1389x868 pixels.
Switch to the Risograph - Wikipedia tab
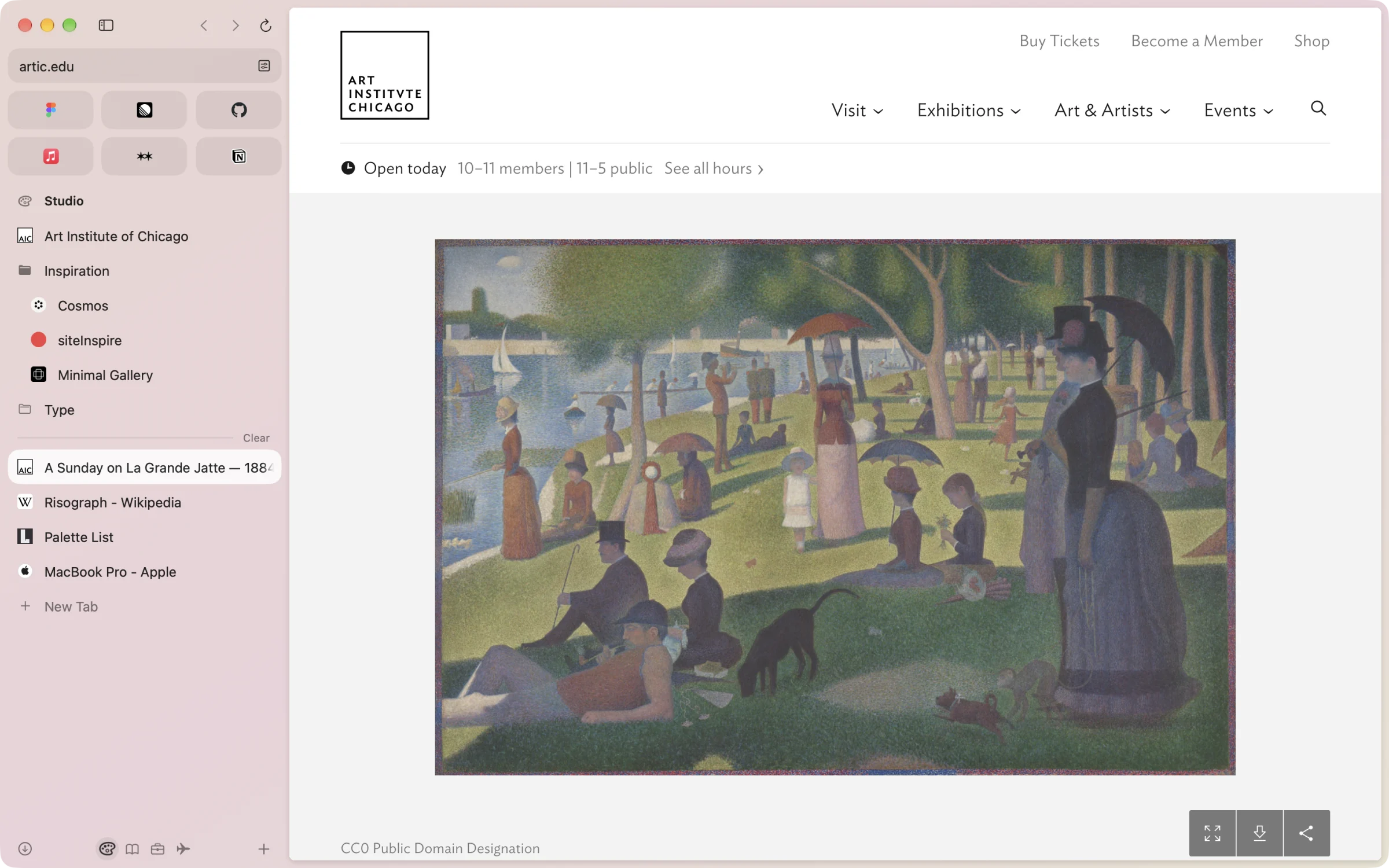coord(144,502)
